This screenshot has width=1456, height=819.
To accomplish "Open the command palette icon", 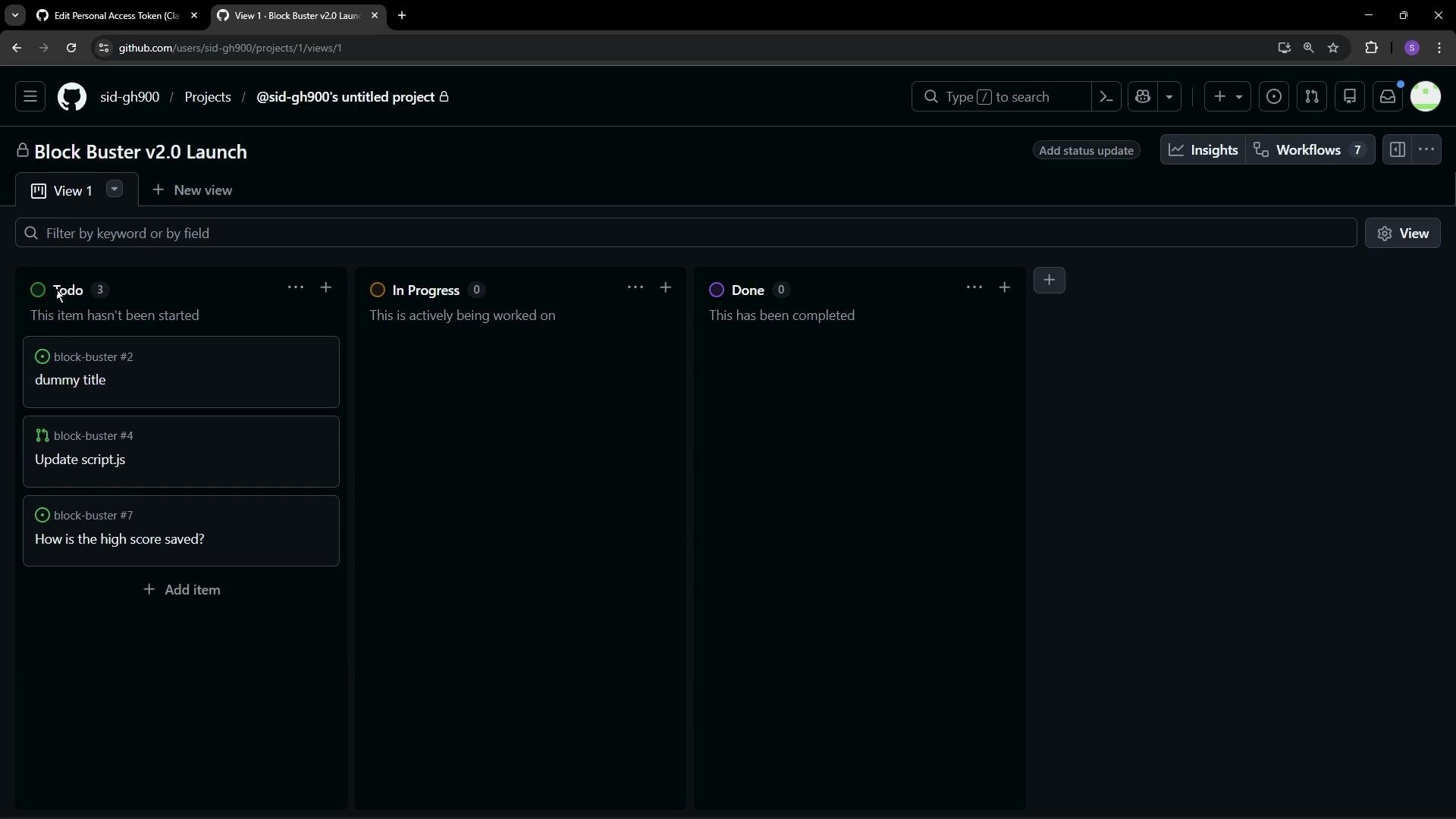I will [1106, 97].
